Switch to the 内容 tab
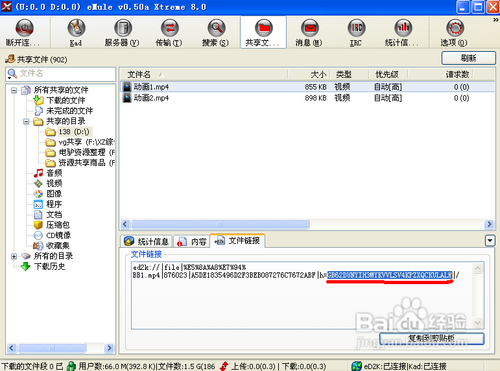 [192, 241]
